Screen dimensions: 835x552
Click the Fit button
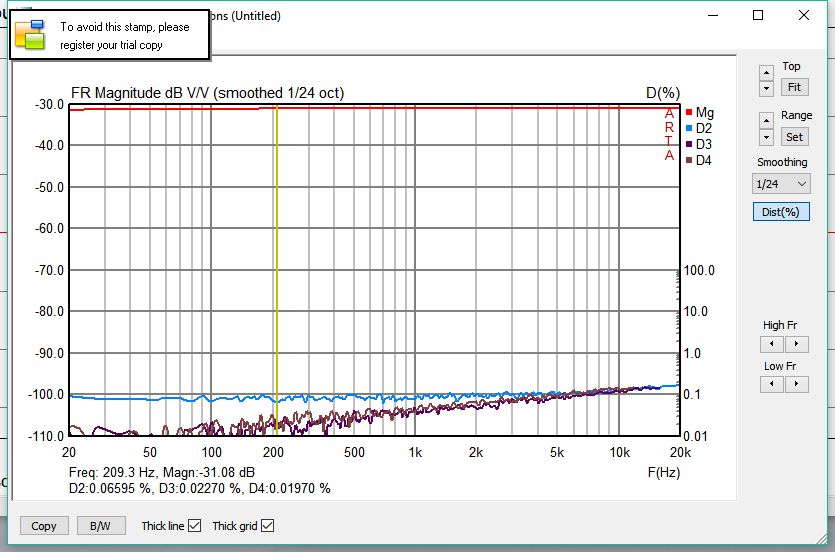(x=793, y=88)
